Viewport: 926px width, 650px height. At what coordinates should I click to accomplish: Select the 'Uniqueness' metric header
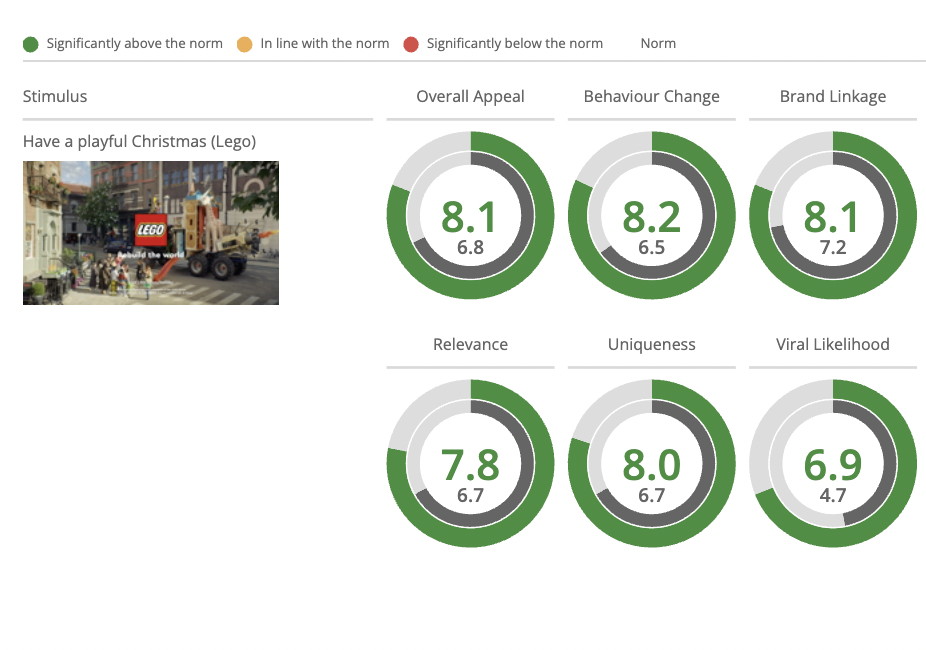(x=651, y=344)
